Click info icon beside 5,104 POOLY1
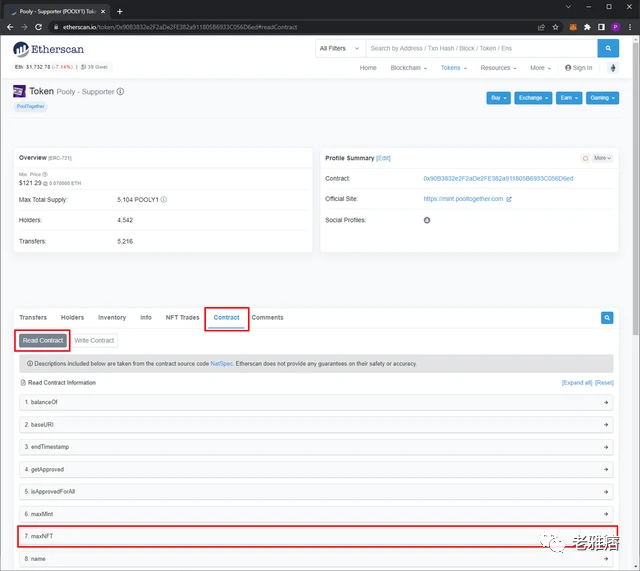 [x=164, y=200]
